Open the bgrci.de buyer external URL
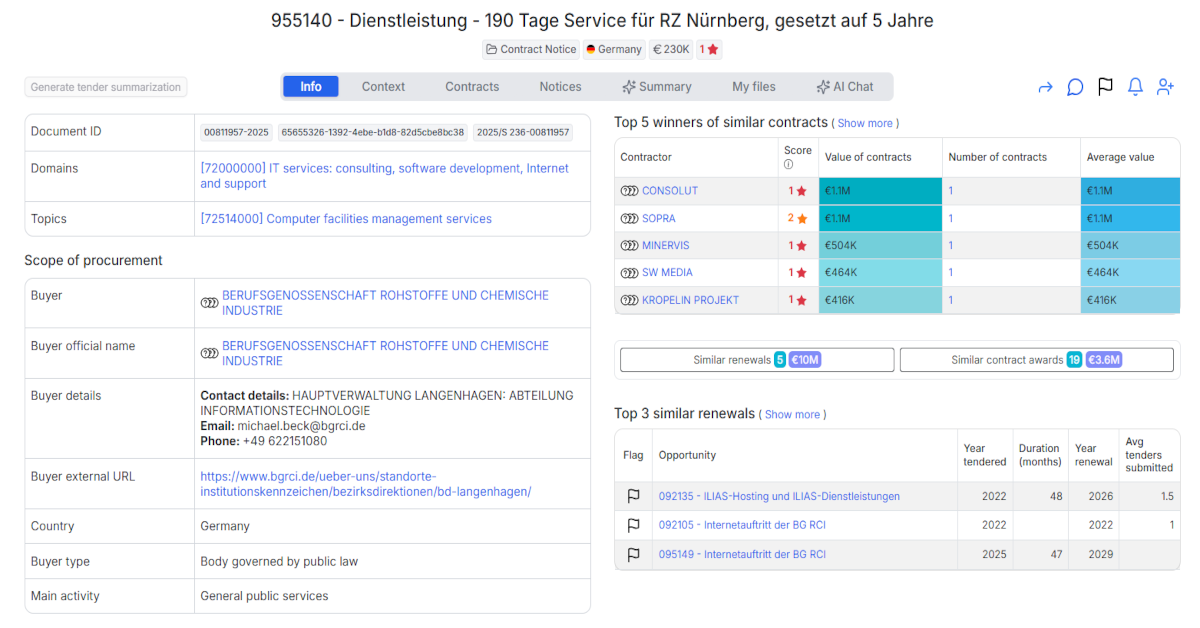 366,484
